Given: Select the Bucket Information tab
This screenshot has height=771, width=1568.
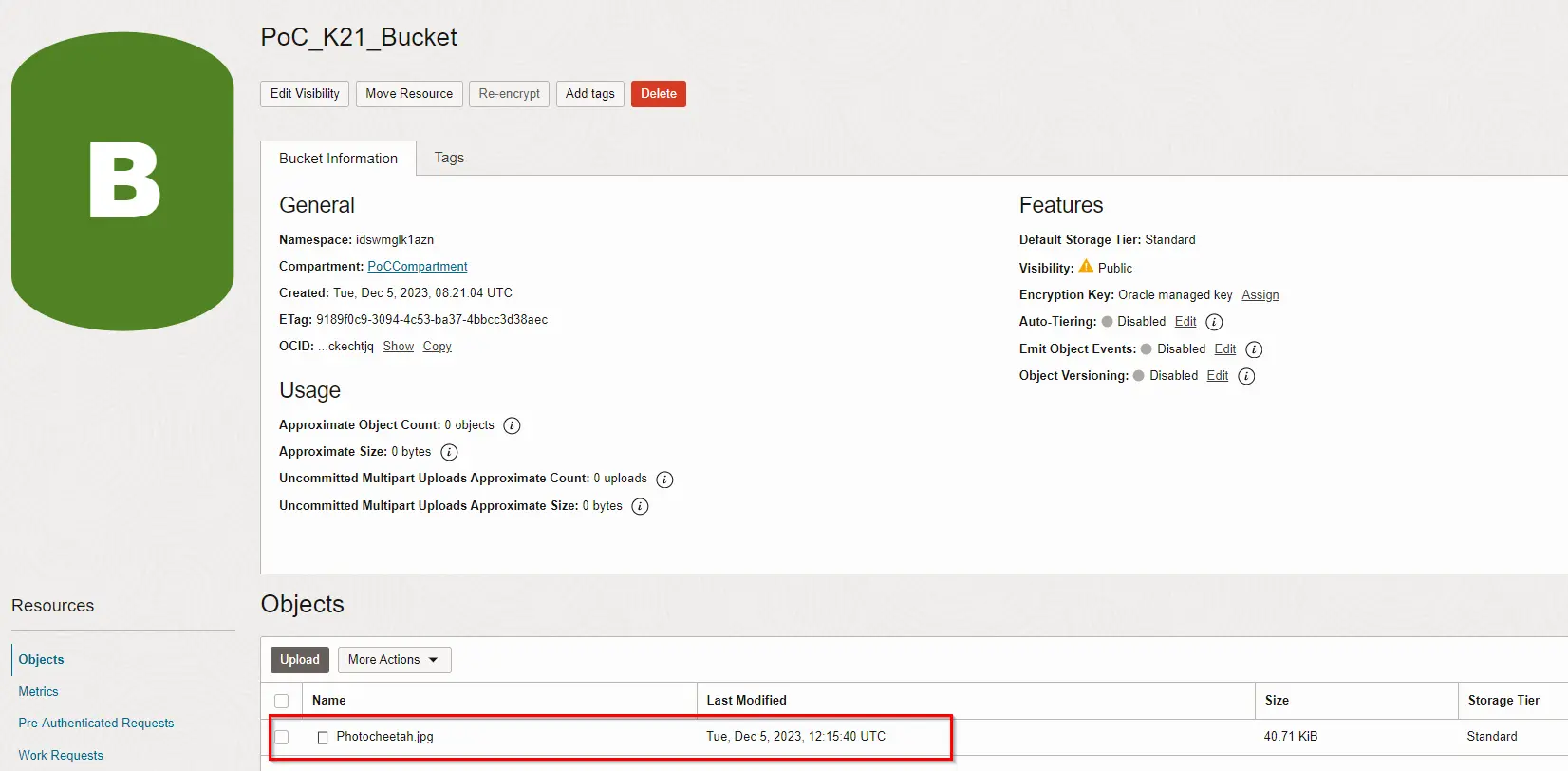Looking at the screenshot, I should (338, 159).
